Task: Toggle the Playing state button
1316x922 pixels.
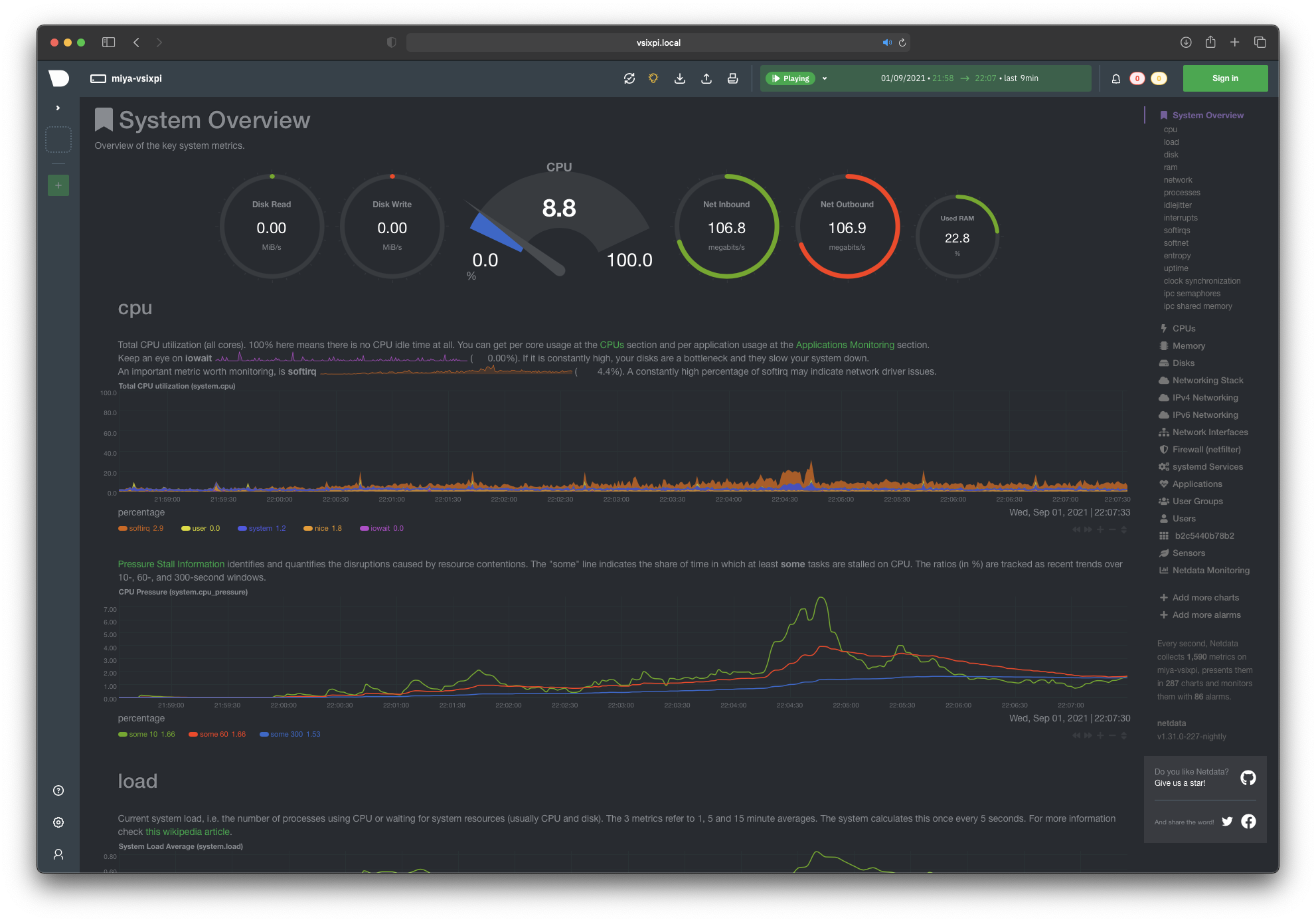Action: [790, 78]
